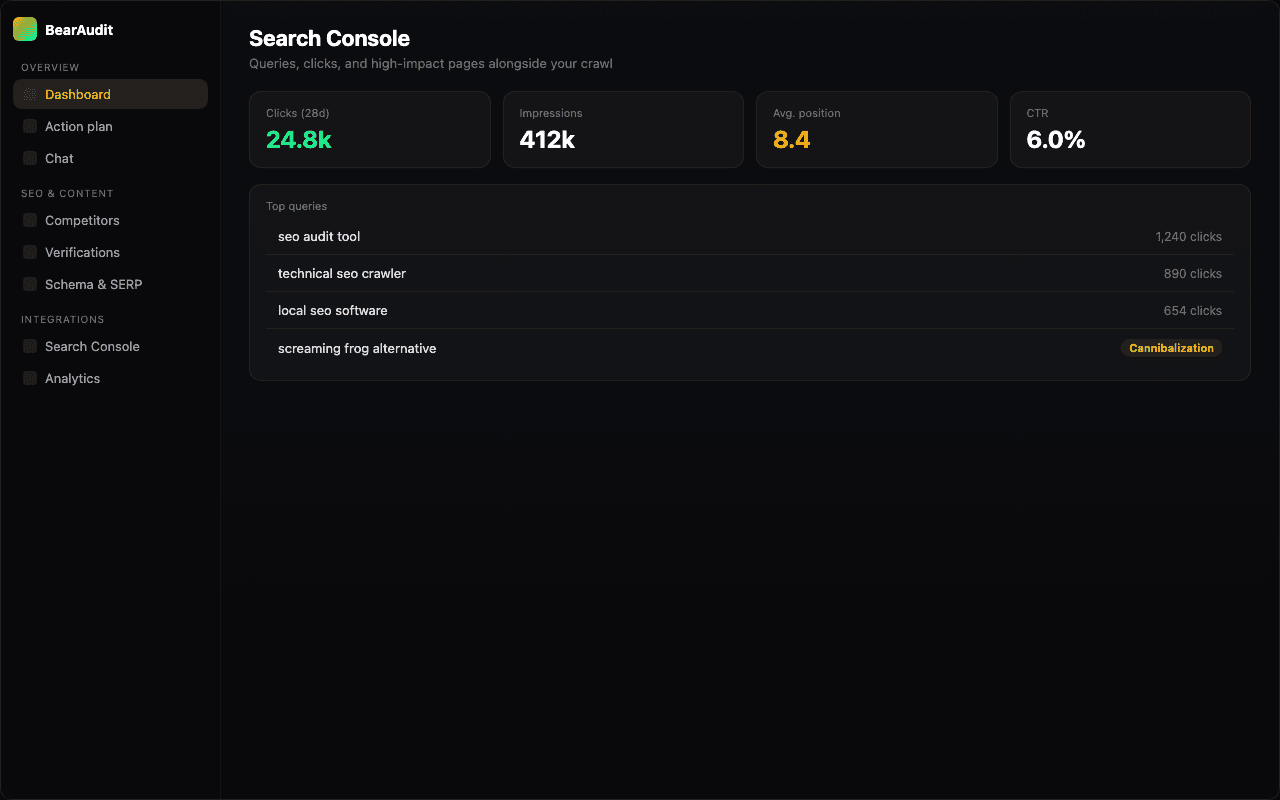Click the icon beside Competitors
This screenshot has width=1280, height=800.
click(30, 220)
